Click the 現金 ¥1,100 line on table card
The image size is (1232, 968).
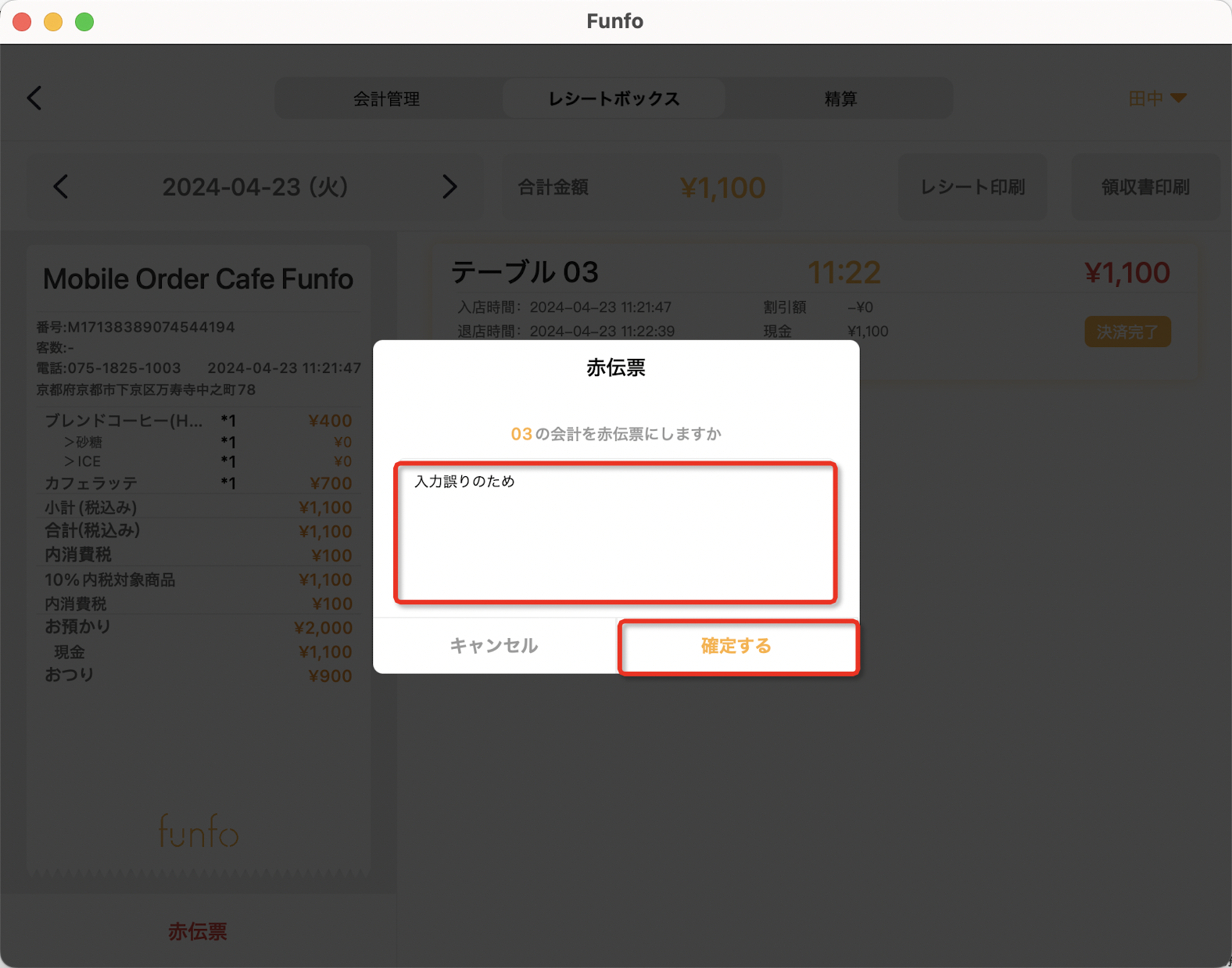click(x=826, y=332)
